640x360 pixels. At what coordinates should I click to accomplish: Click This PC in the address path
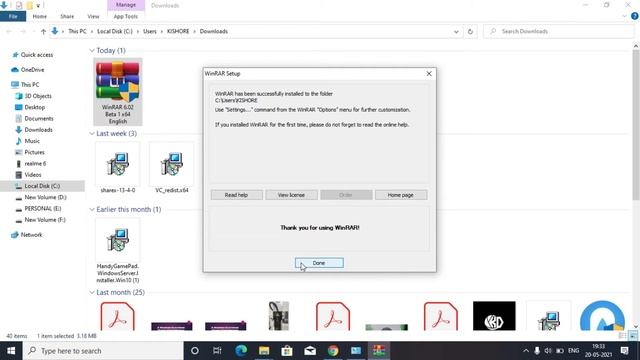77,31
